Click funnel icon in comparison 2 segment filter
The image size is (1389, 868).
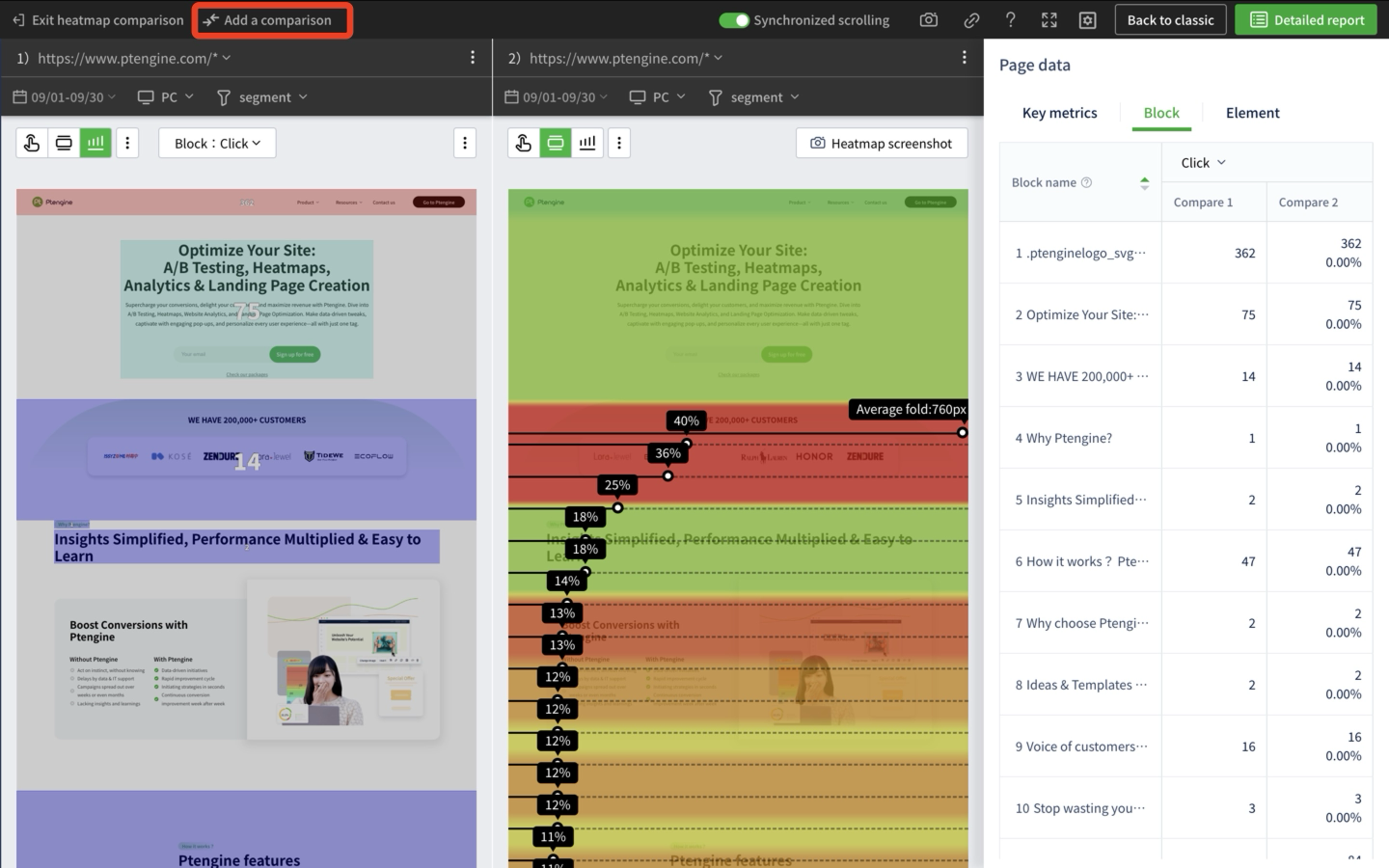[716, 97]
